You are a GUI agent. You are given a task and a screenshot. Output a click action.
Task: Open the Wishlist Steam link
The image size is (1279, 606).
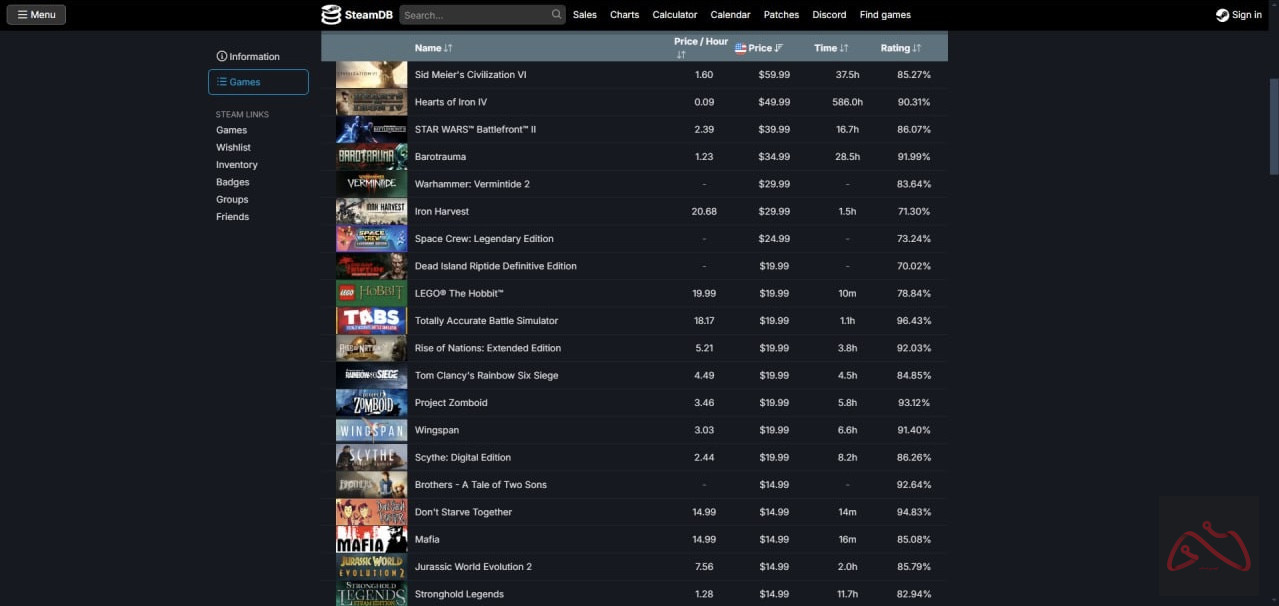[x=233, y=148]
